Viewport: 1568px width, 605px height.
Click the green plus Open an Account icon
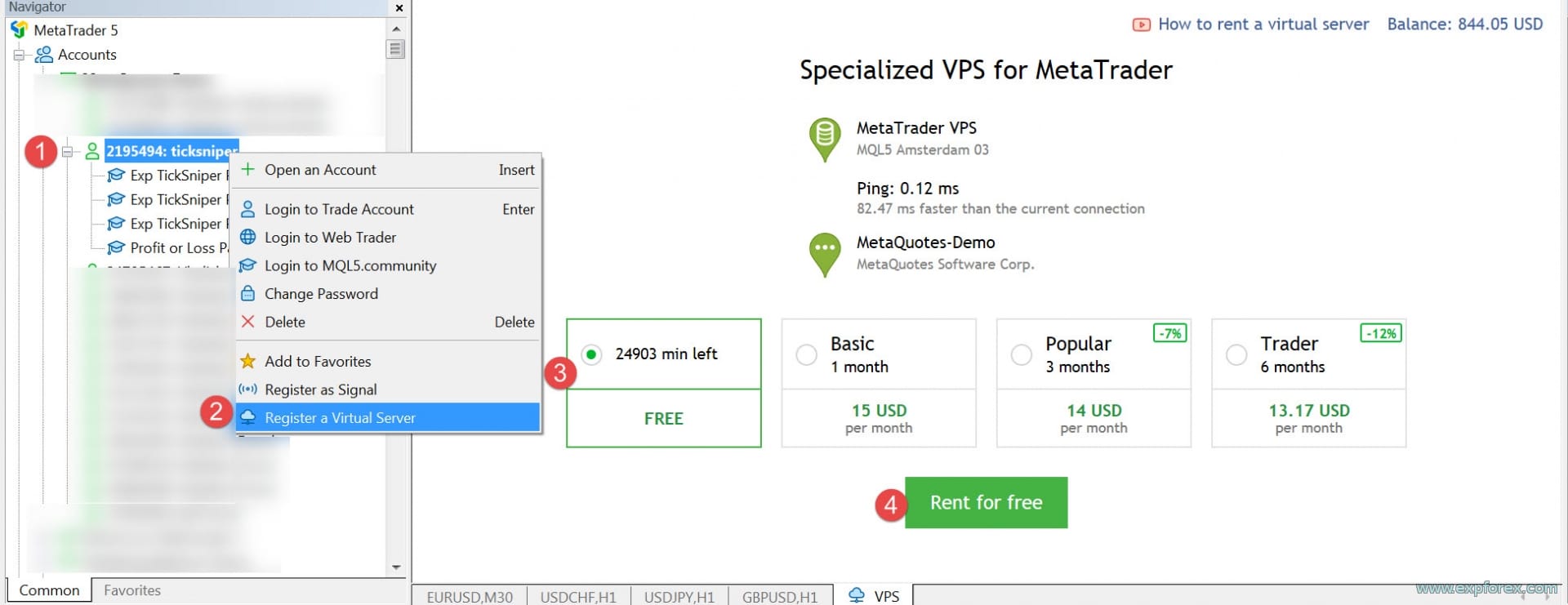click(248, 169)
